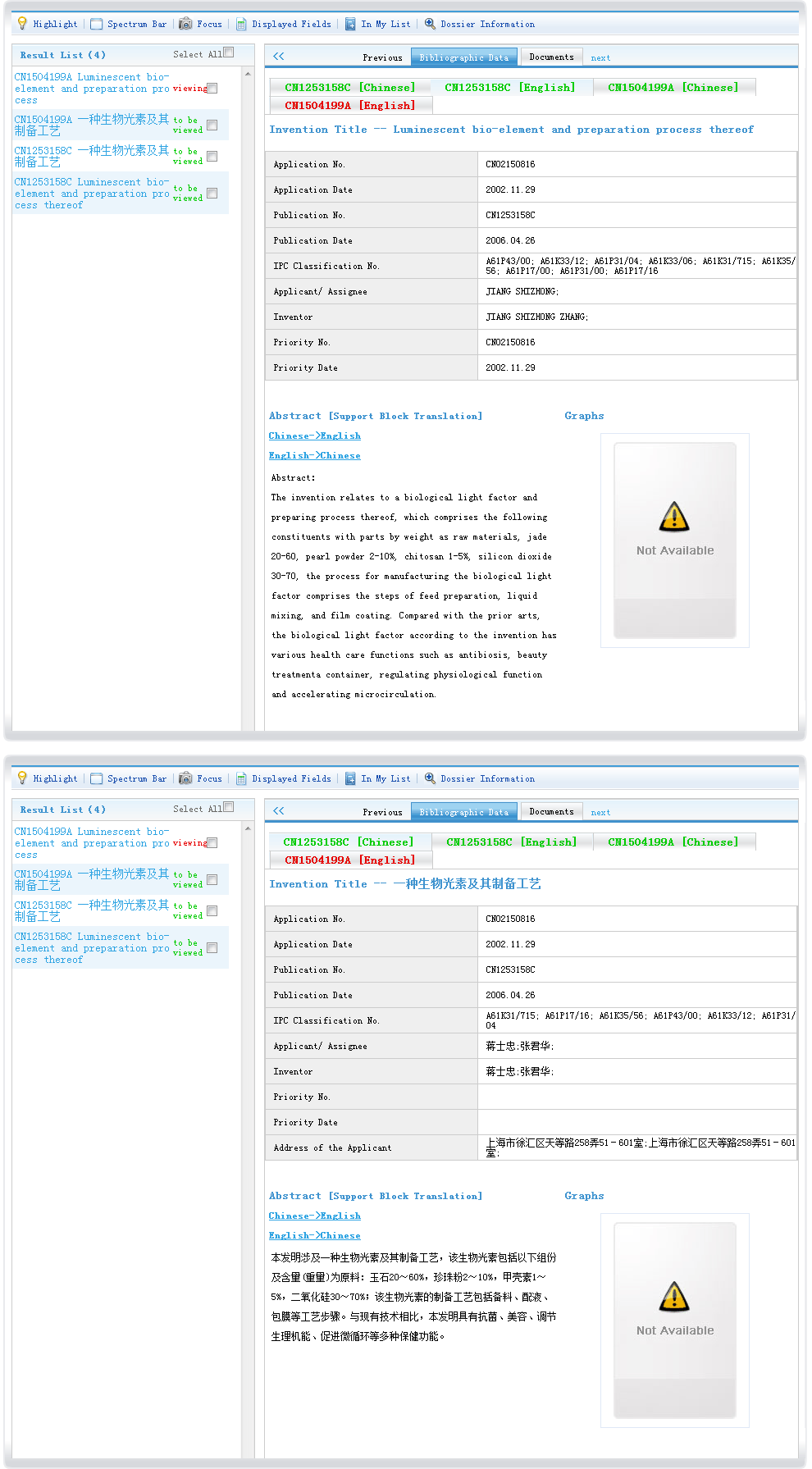This screenshot has width=812, height=1469.
Task: Tick the Select All checkbox in top result list
Action: [229, 52]
